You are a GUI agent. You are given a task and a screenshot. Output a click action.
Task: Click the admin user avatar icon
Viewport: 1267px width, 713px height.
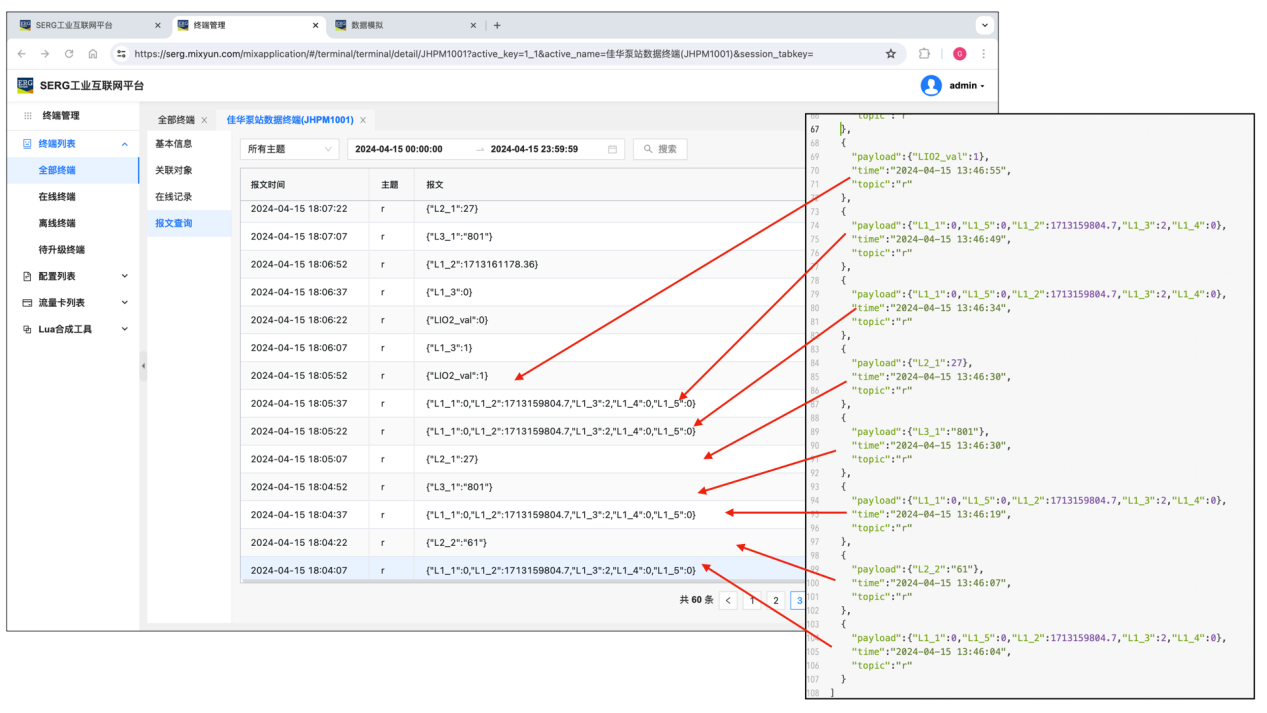(x=931, y=86)
